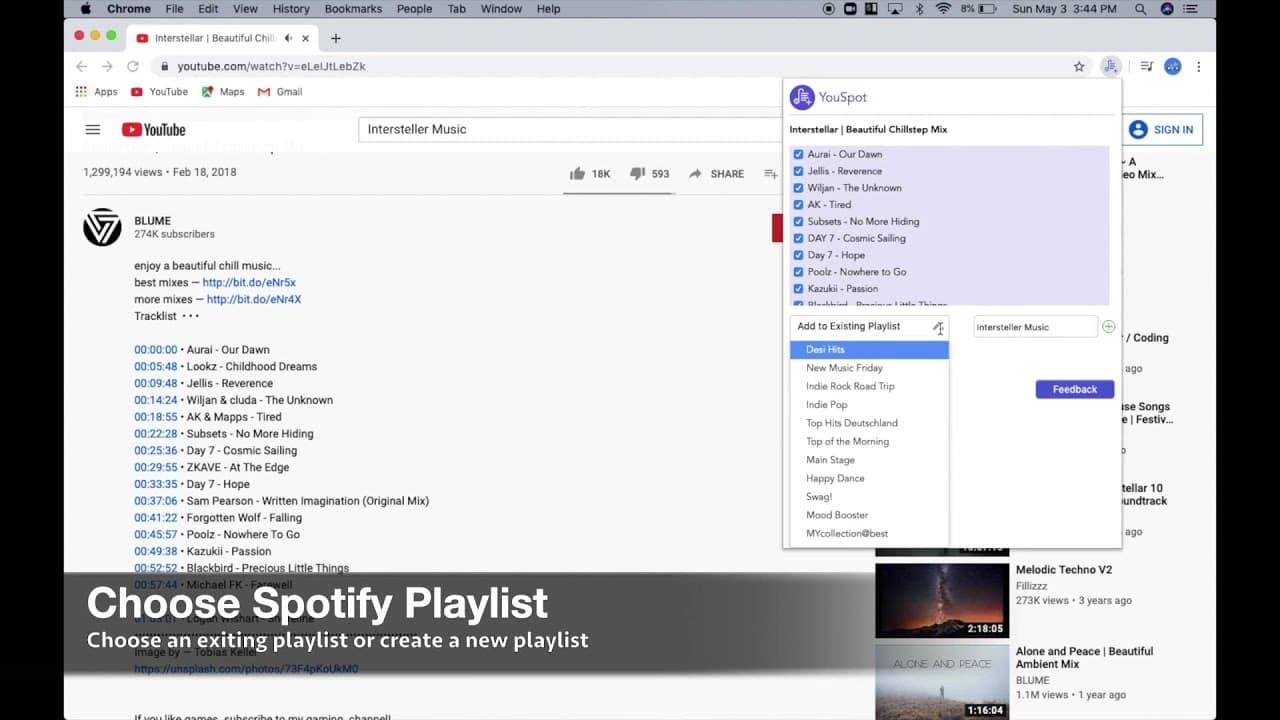Open the Maps bookmark
Image resolution: width=1280 pixels, height=720 pixels.
click(222, 92)
